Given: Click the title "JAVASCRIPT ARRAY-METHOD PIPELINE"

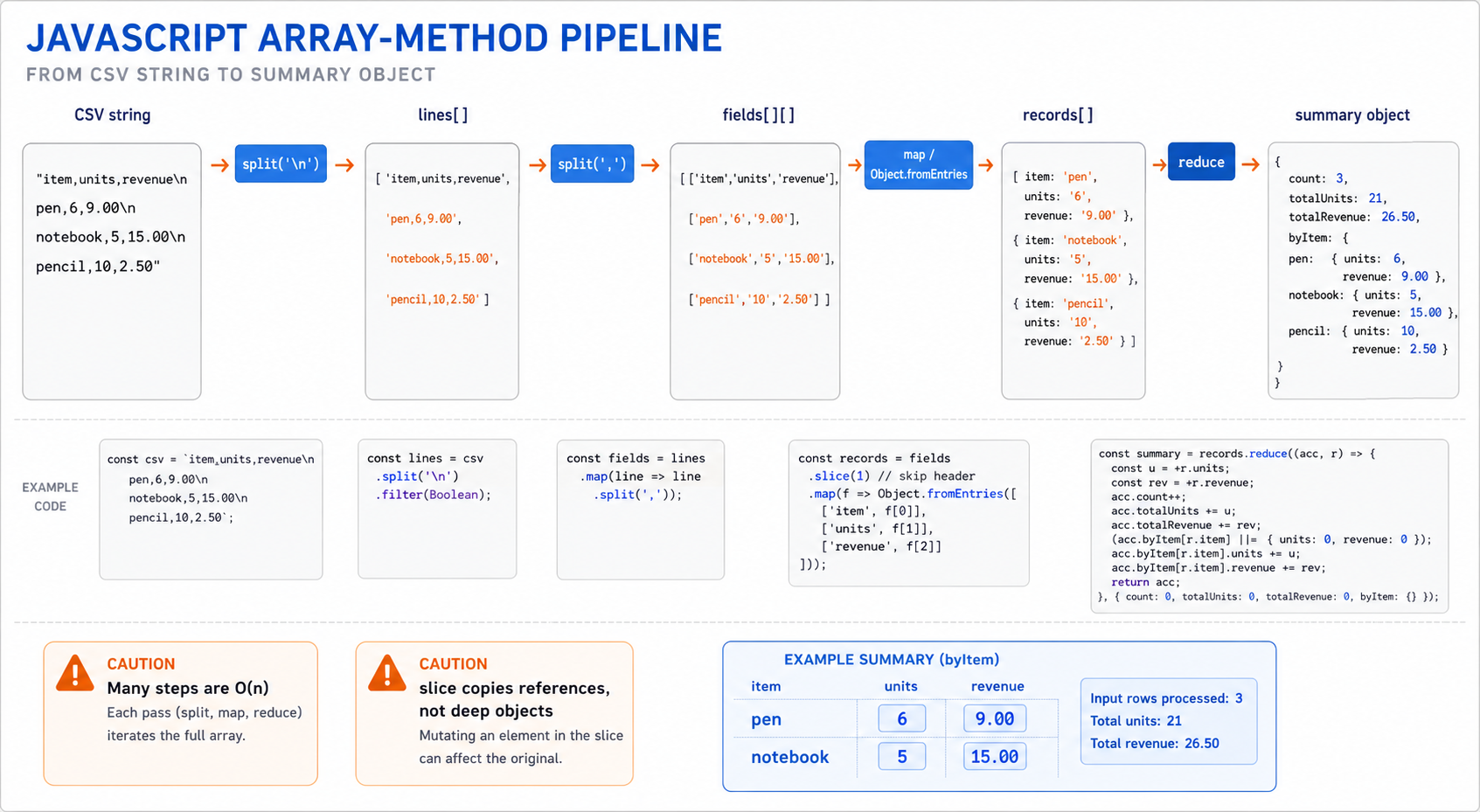Looking at the screenshot, I should [x=374, y=38].
